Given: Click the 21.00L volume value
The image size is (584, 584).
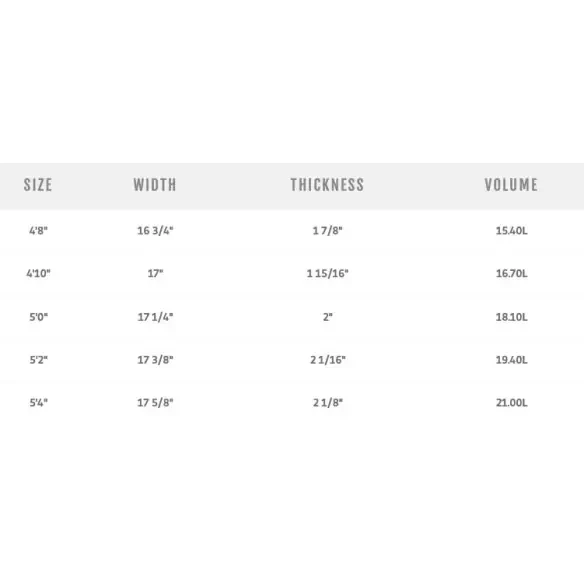Looking at the screenshot, I should pos(511,403).
